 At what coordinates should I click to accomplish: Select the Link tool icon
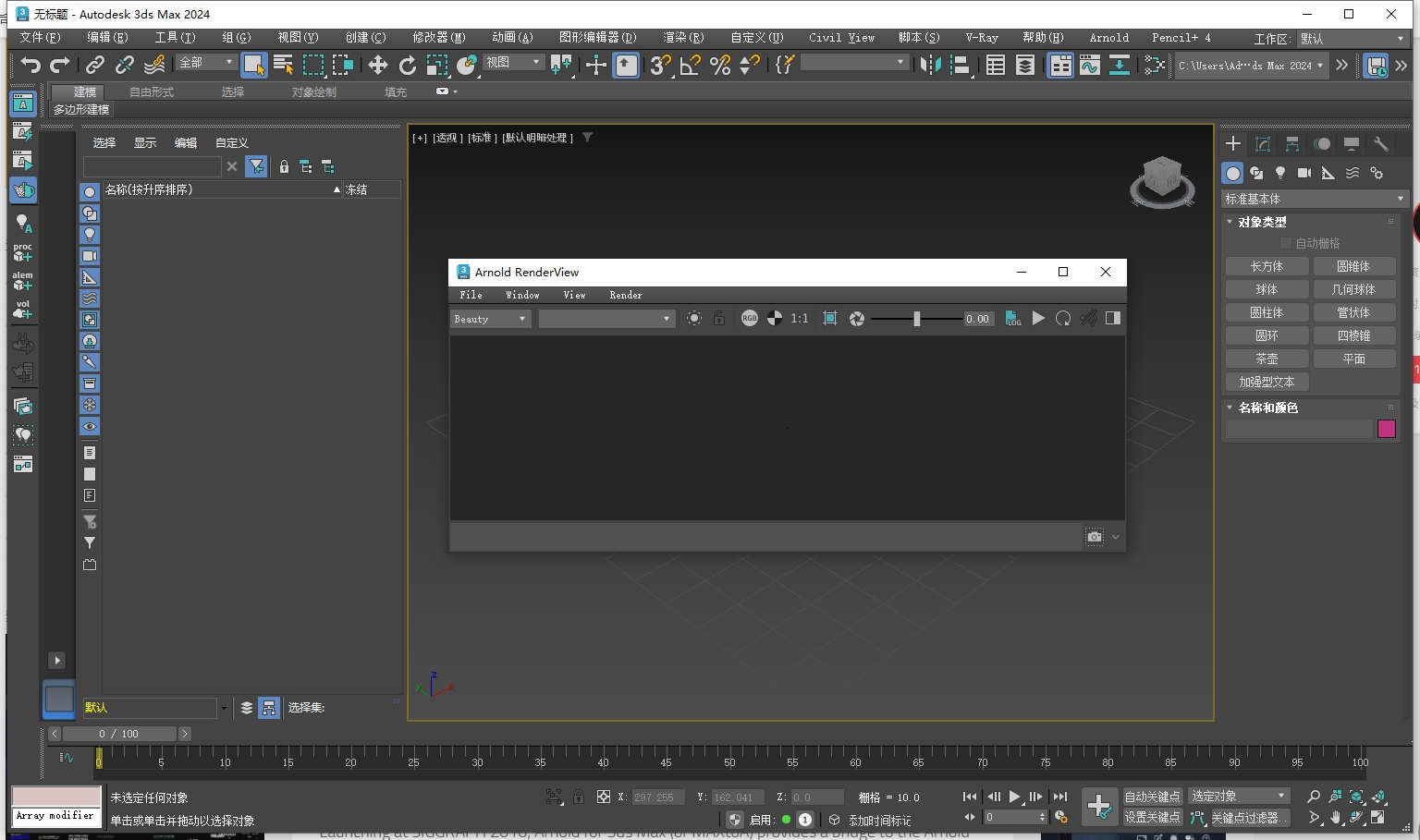click(x=95, y=65)
